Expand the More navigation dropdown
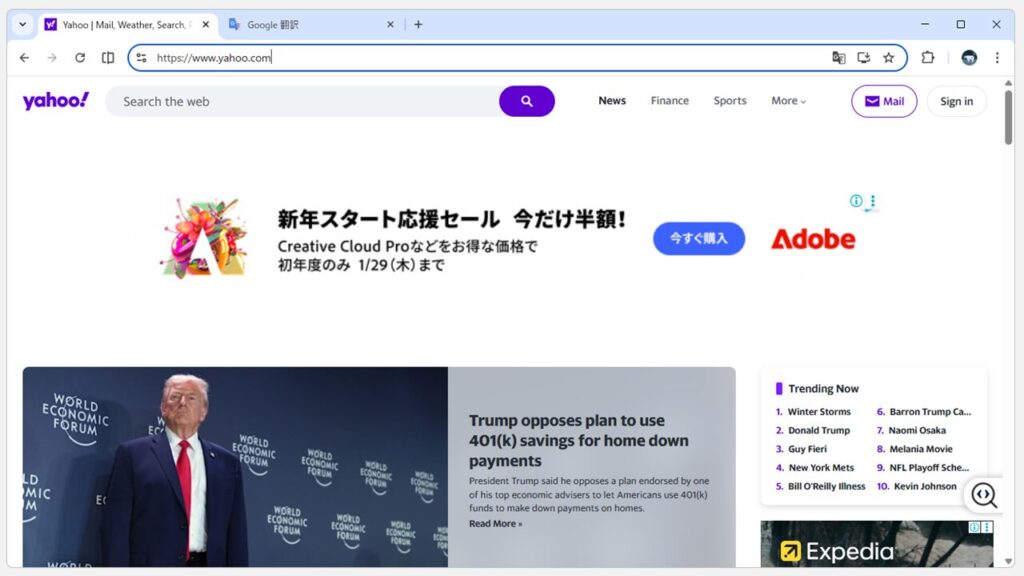Image resolution: width=1024 pixels, height=576 pixels. 788,101
